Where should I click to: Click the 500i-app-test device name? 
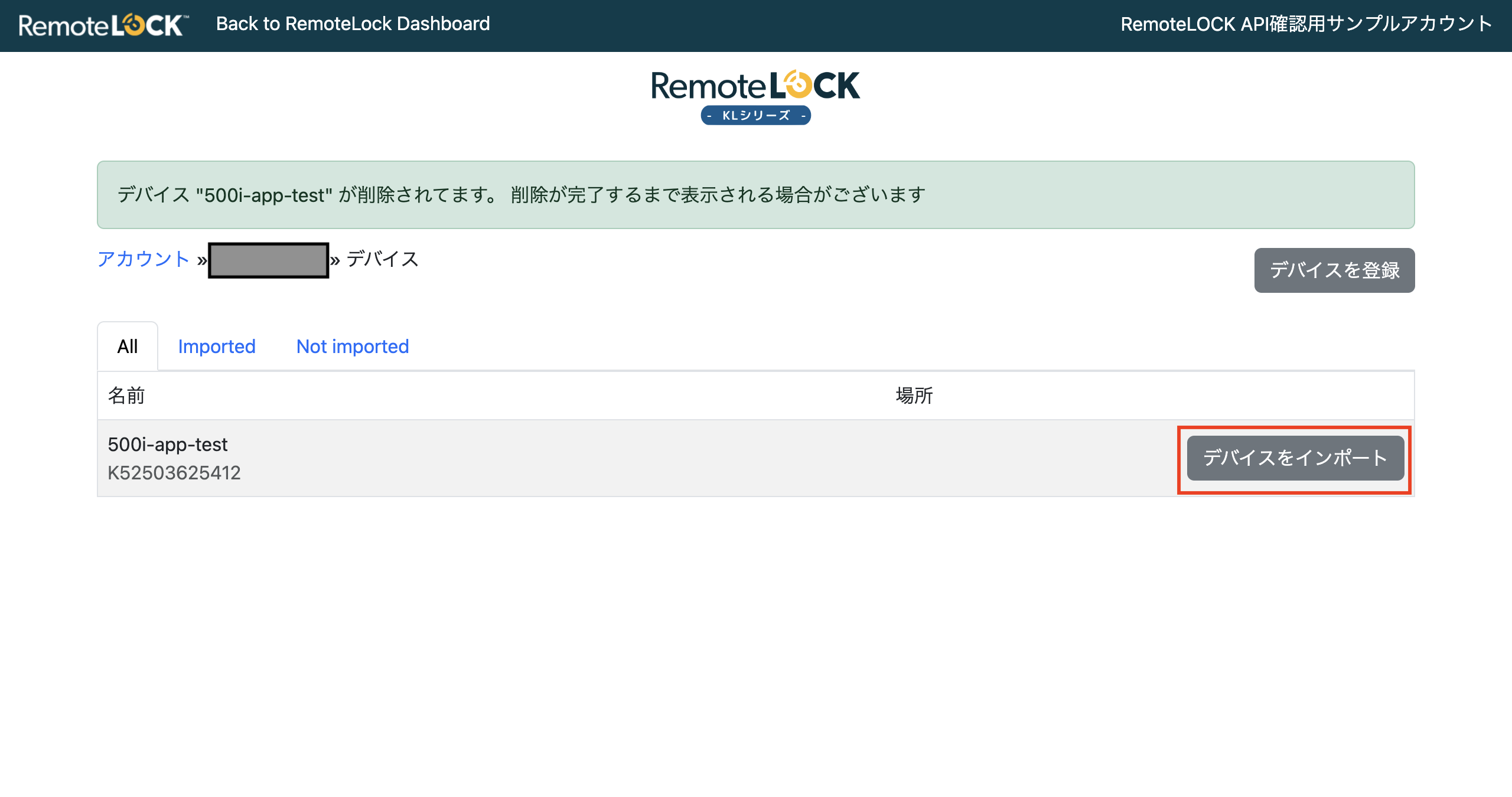point(168,444)
